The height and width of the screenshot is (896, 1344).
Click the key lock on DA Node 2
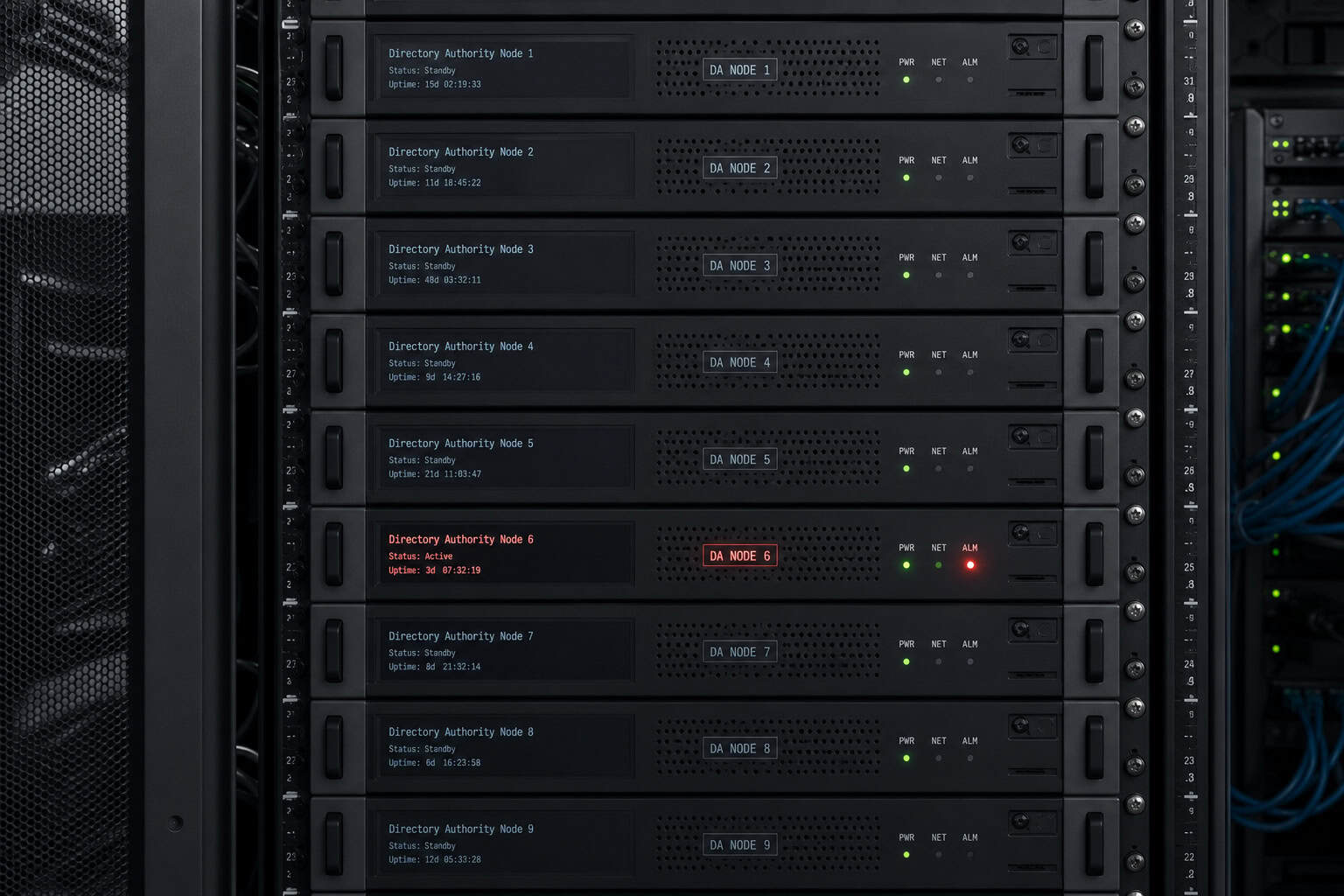click(x=1020, y=144)
